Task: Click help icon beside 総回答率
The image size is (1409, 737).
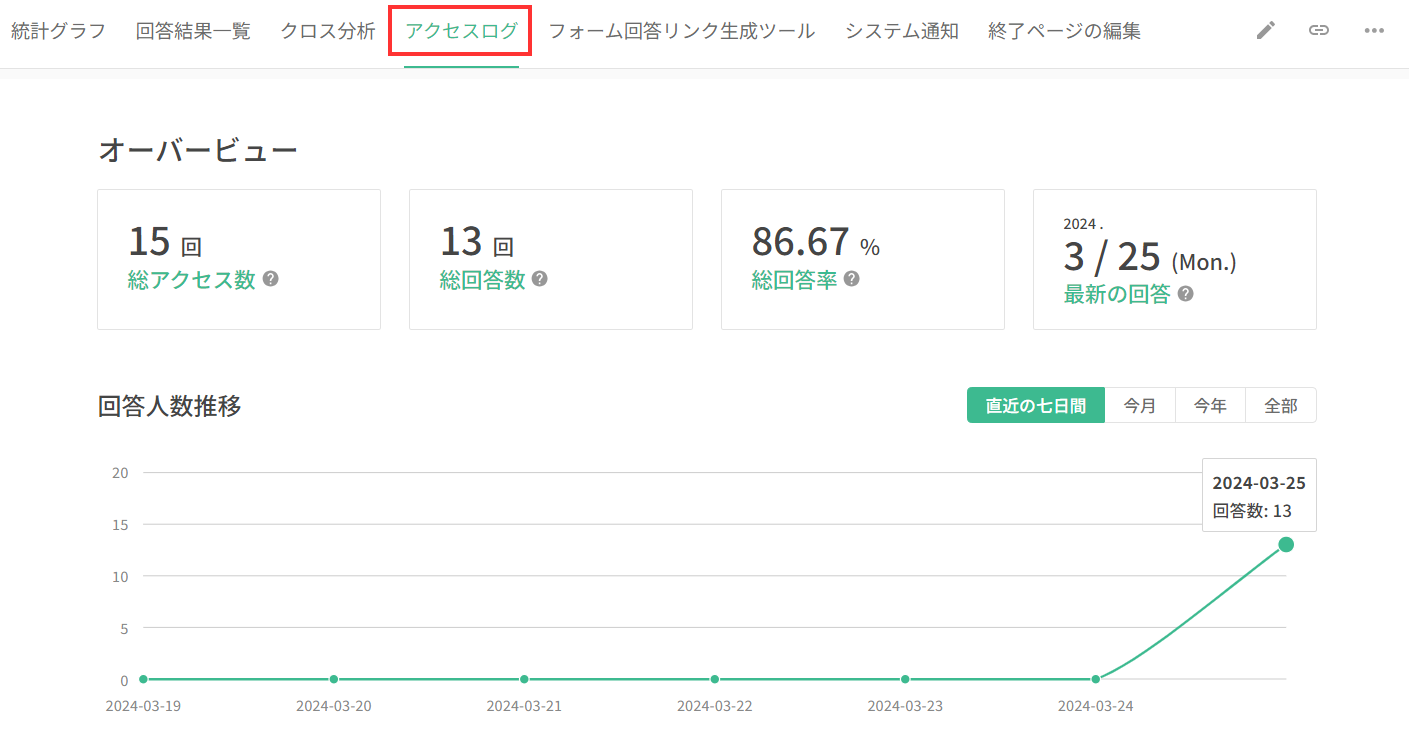Action: (x=851, y=279)
